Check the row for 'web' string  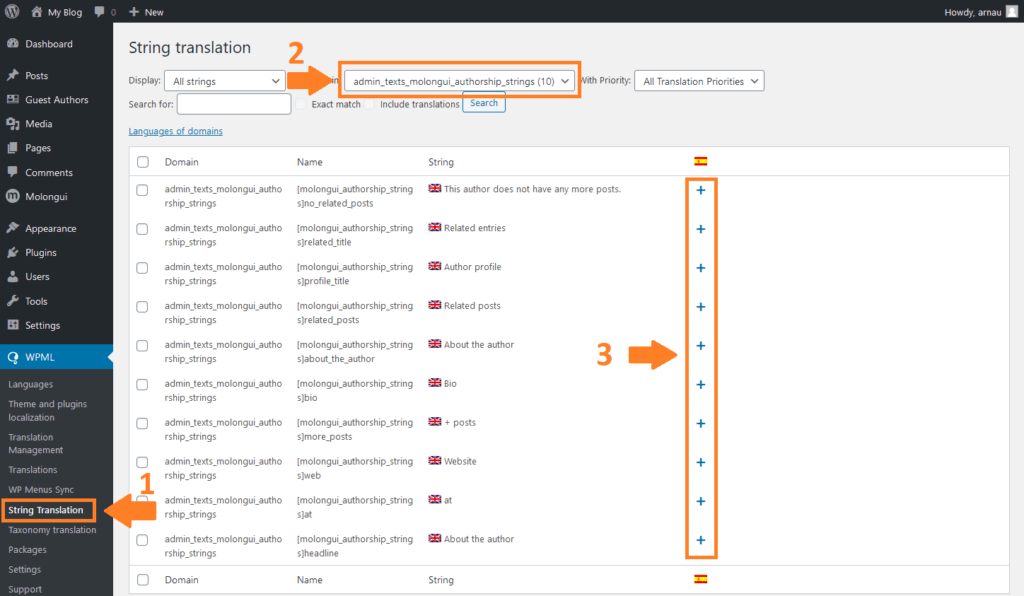tap(142, 462)
